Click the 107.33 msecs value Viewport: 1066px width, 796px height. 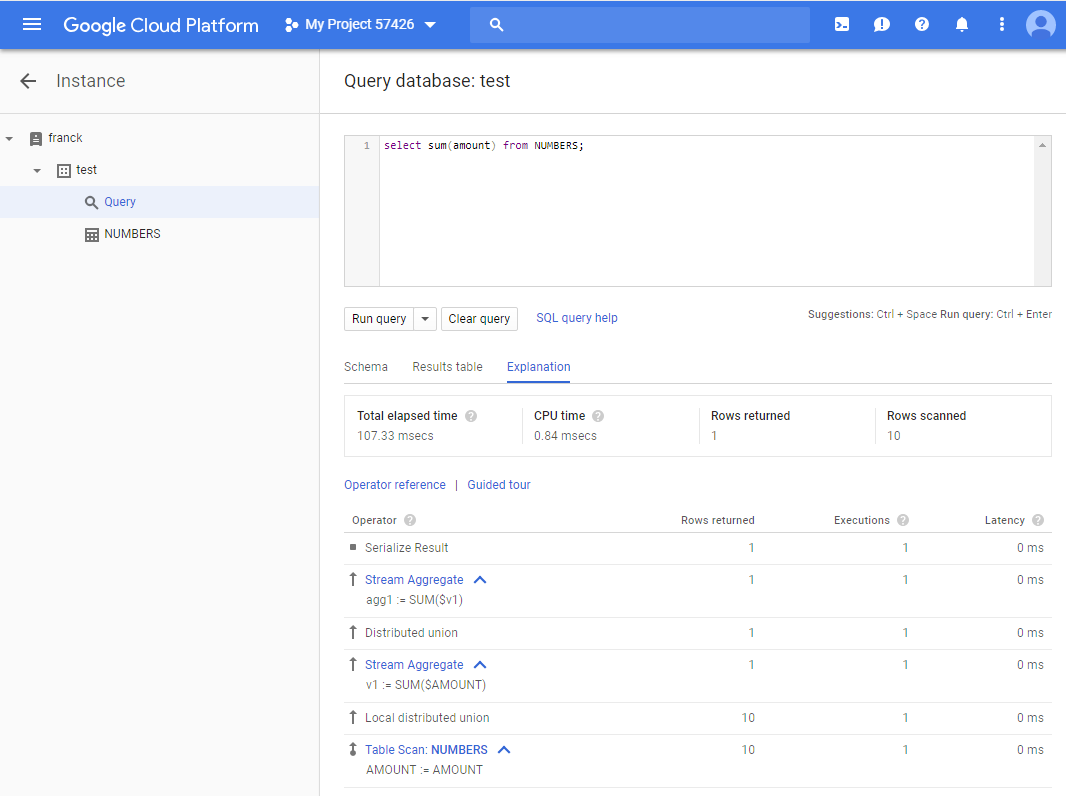pyautogui.click(x=395, y=436)
